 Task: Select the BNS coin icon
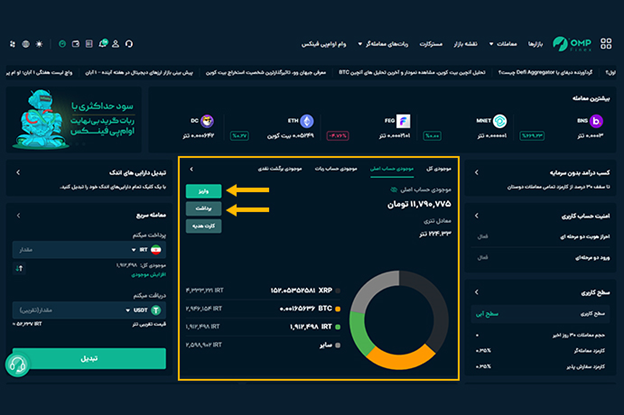[x=596, y=121]
